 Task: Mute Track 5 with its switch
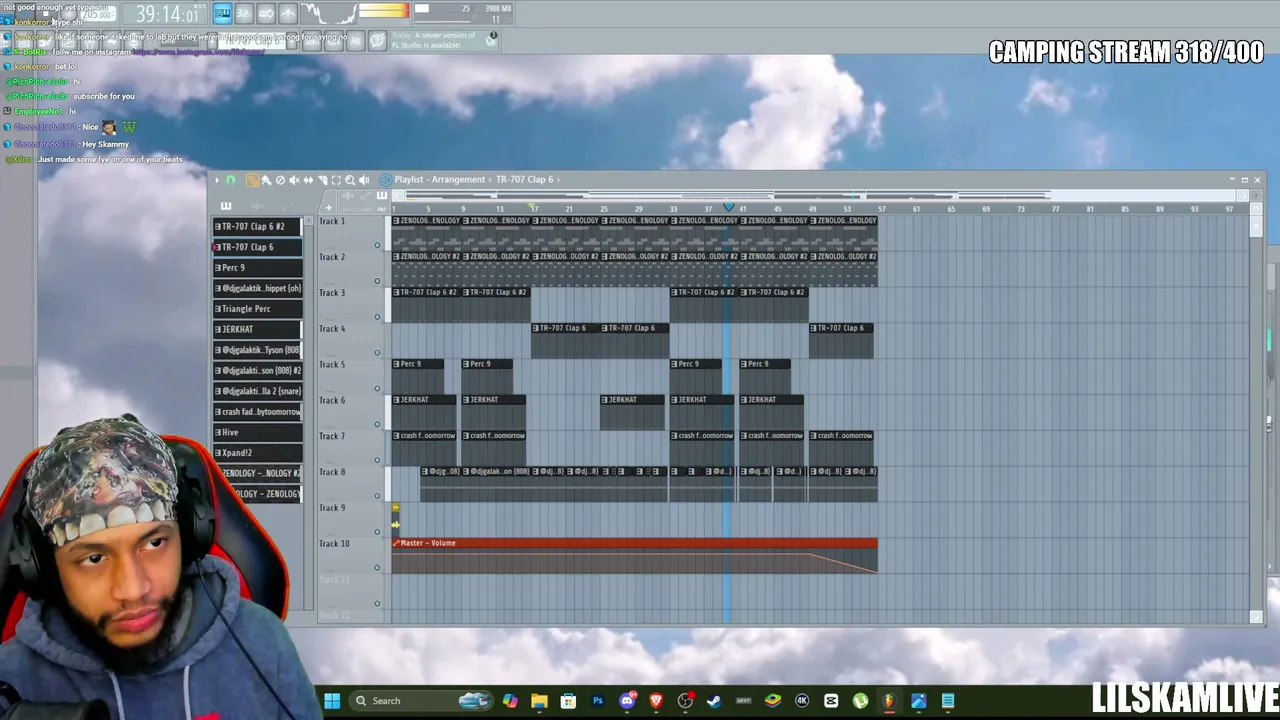[x=377, y=388]
